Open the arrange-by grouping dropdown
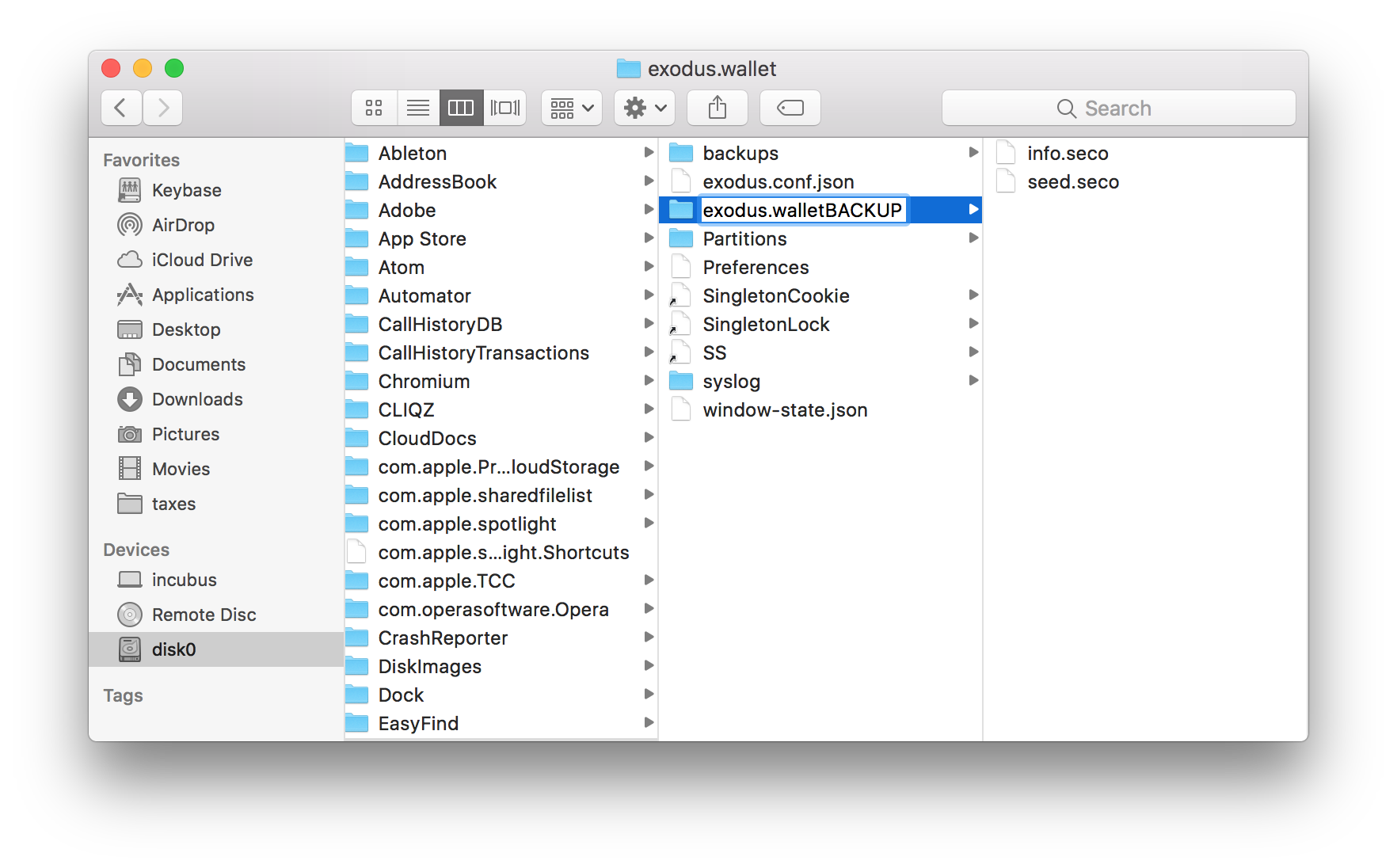 pyautogui.click(x=572, y=108)
